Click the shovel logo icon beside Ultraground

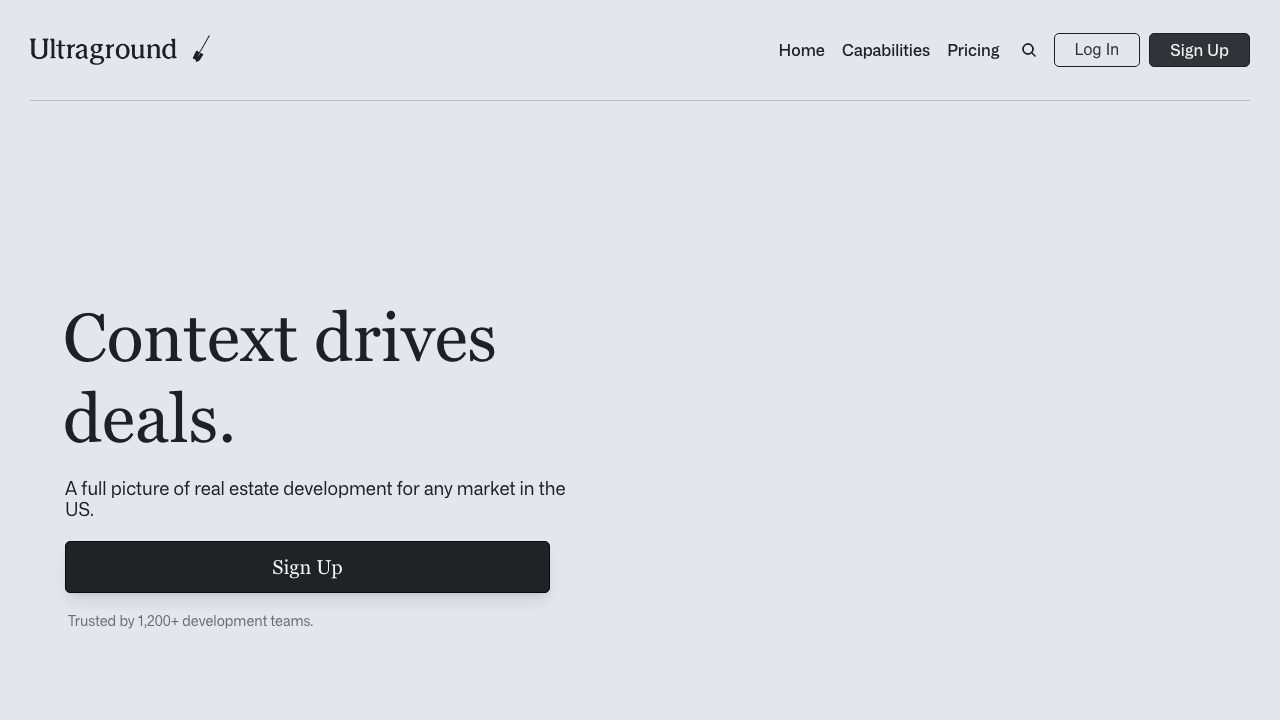coord(201,49)
